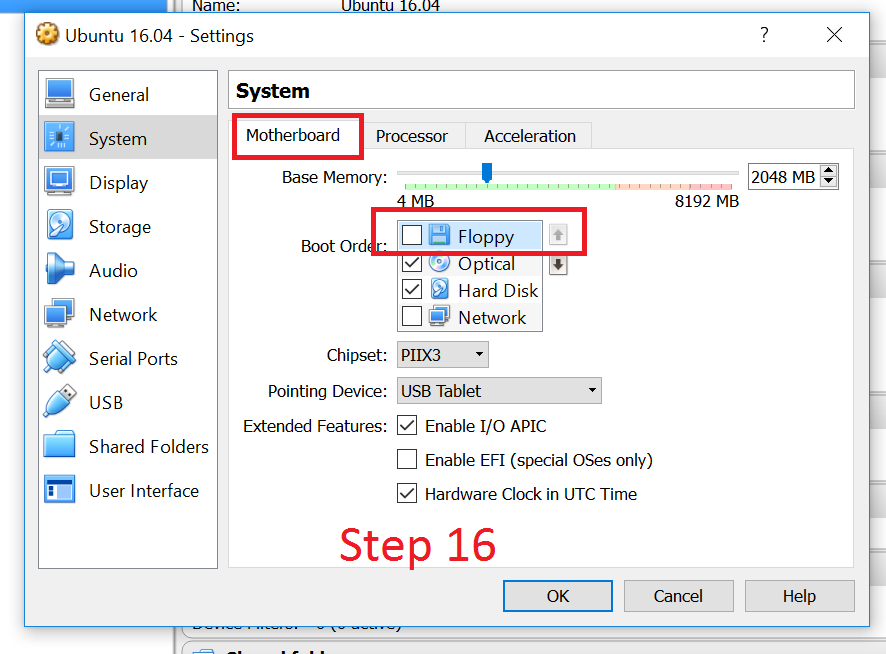Click the User Interface window icon
The height and width of the screenshot is (654, 886).
(59, 489)
